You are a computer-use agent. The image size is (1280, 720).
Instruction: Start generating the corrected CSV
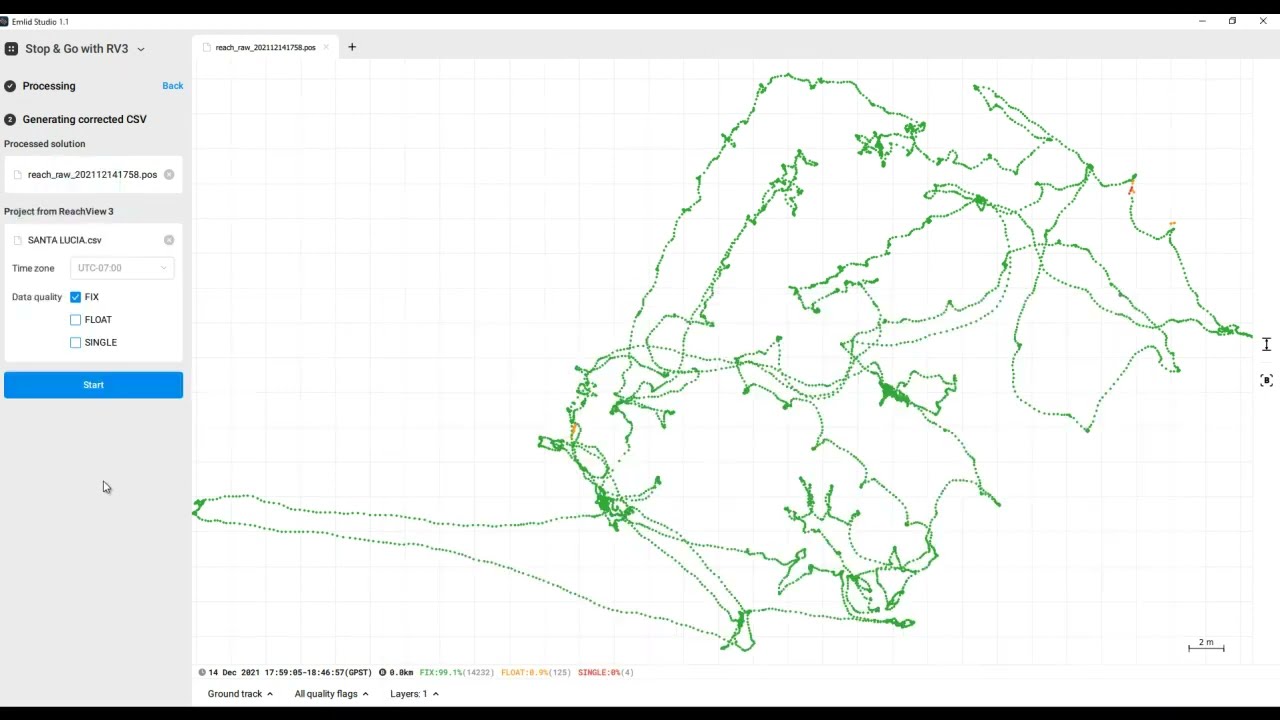pyautogui.click(x=93, y=385)
